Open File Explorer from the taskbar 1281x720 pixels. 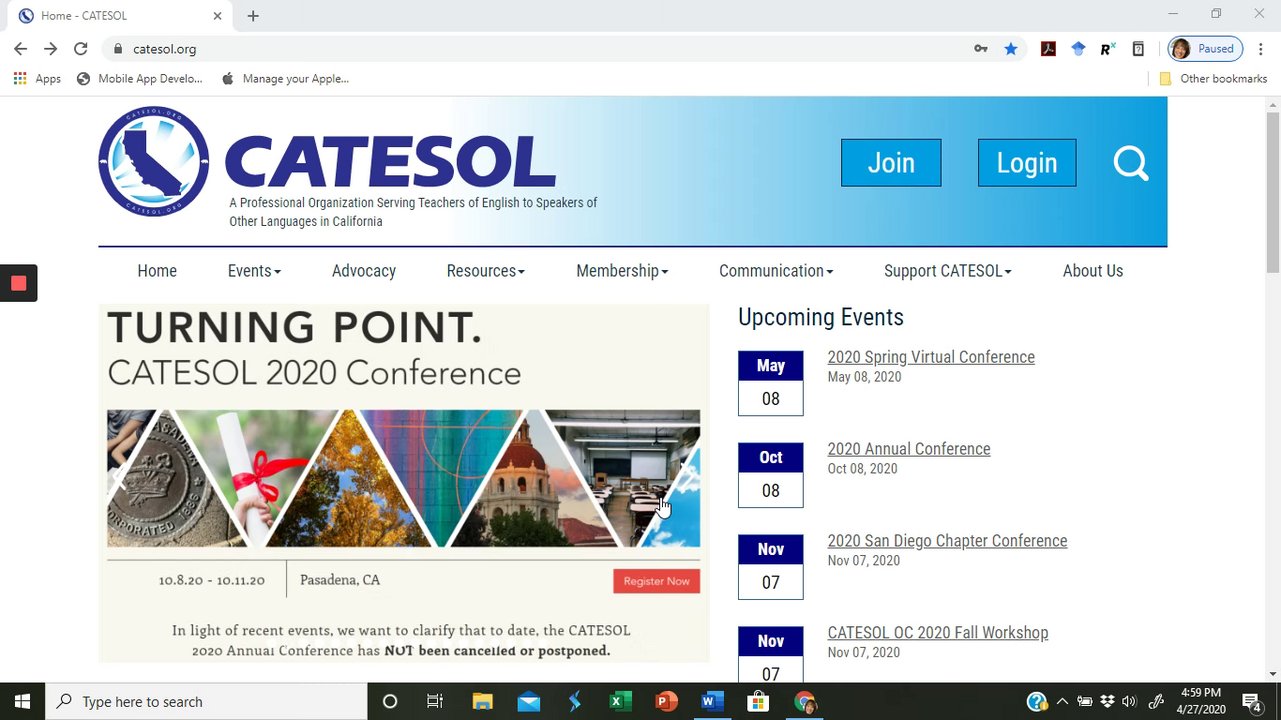tap(482, 701)
